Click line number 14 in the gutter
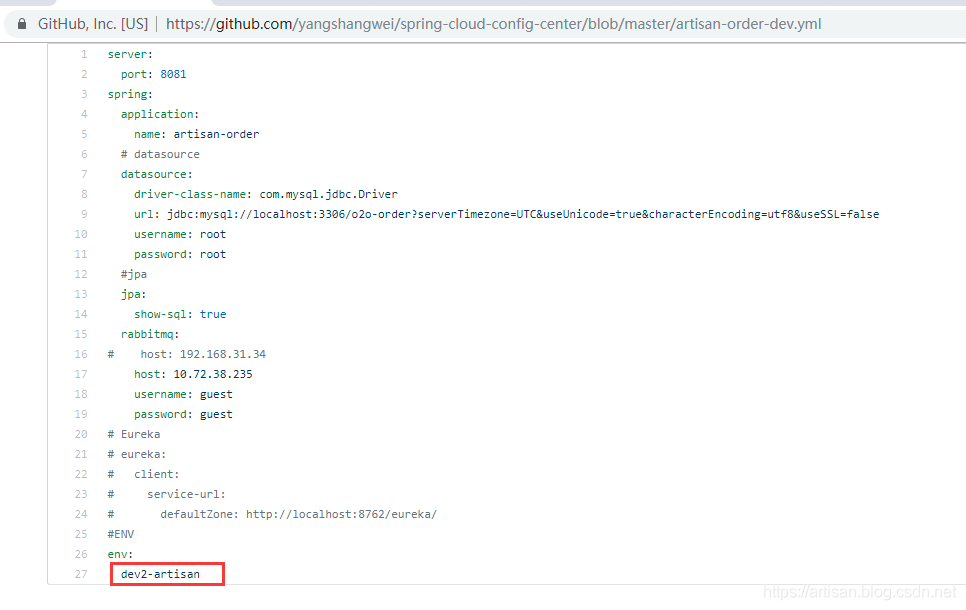Image resolution: width=966 pixels, height=610 pixels. tap(81, 314)
